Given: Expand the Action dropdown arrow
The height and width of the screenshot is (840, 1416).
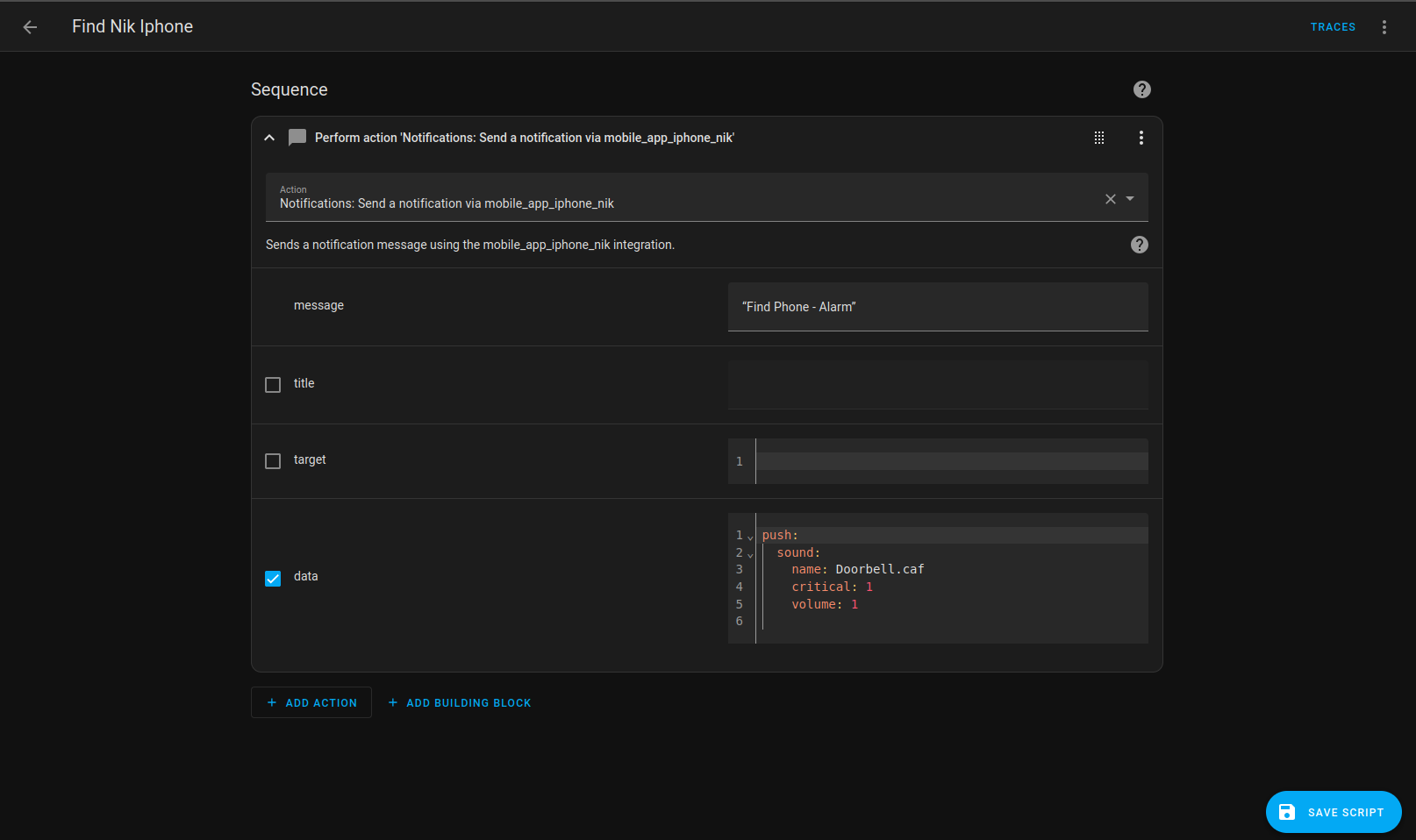Looking at the screenshot, I should (x=1130, y=199).
